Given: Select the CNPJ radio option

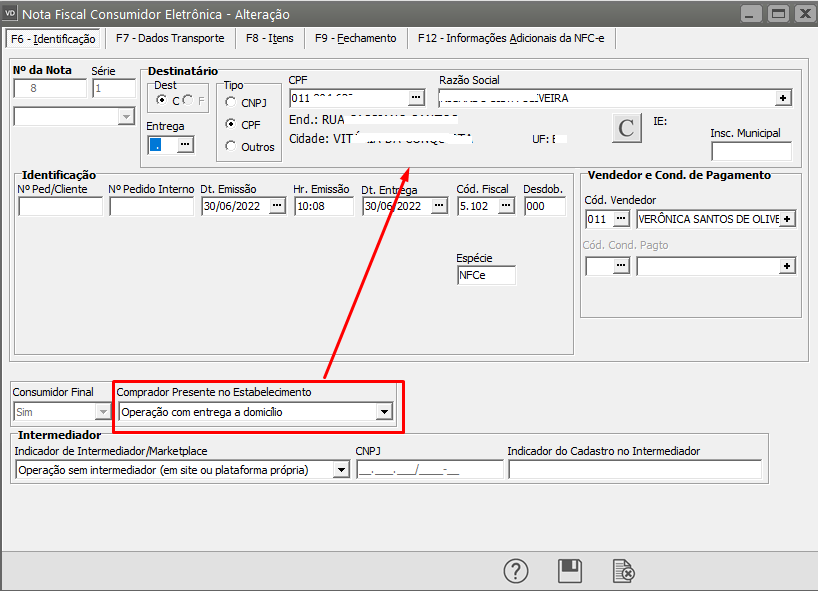Looking at the screenshot, I should (x=231, y=102).
